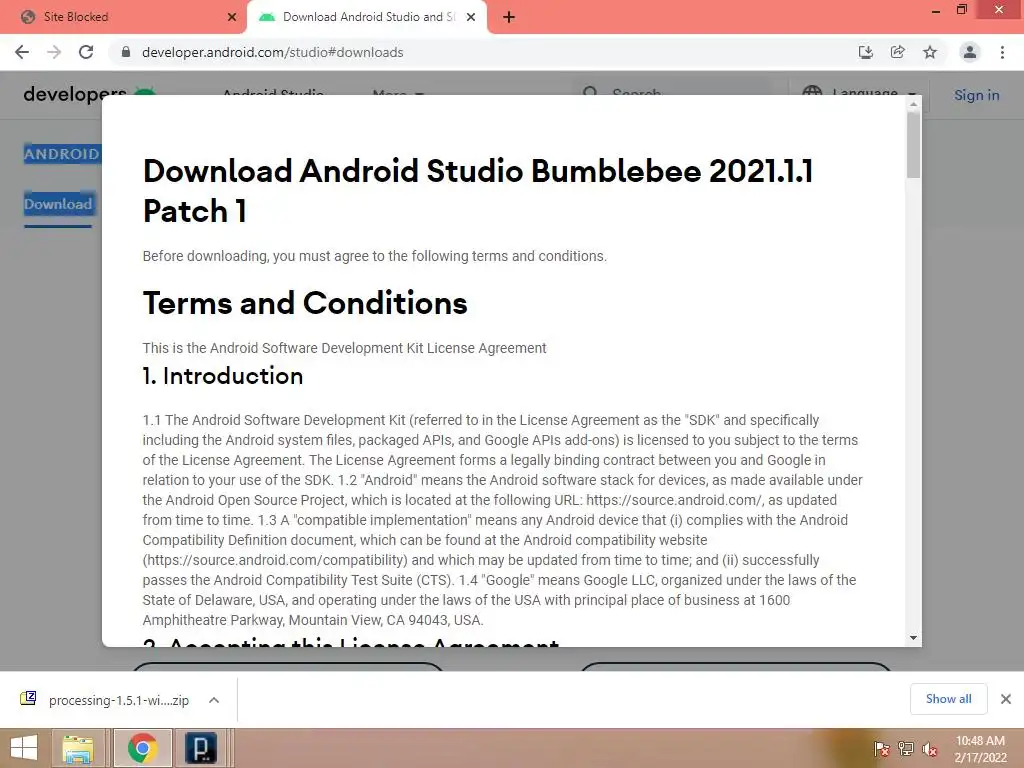Close the Site Blocked tab
This screenshot has height=768, width=1024.
point(232,17)
